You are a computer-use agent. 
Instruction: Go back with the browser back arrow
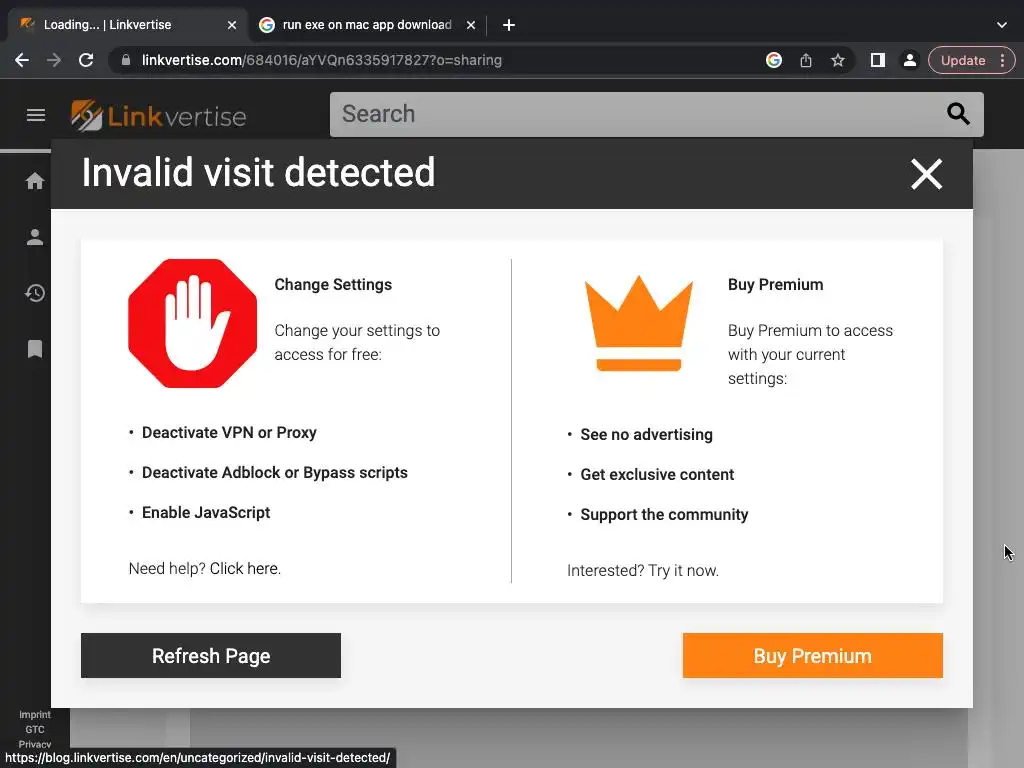click(x=22, y=60)
